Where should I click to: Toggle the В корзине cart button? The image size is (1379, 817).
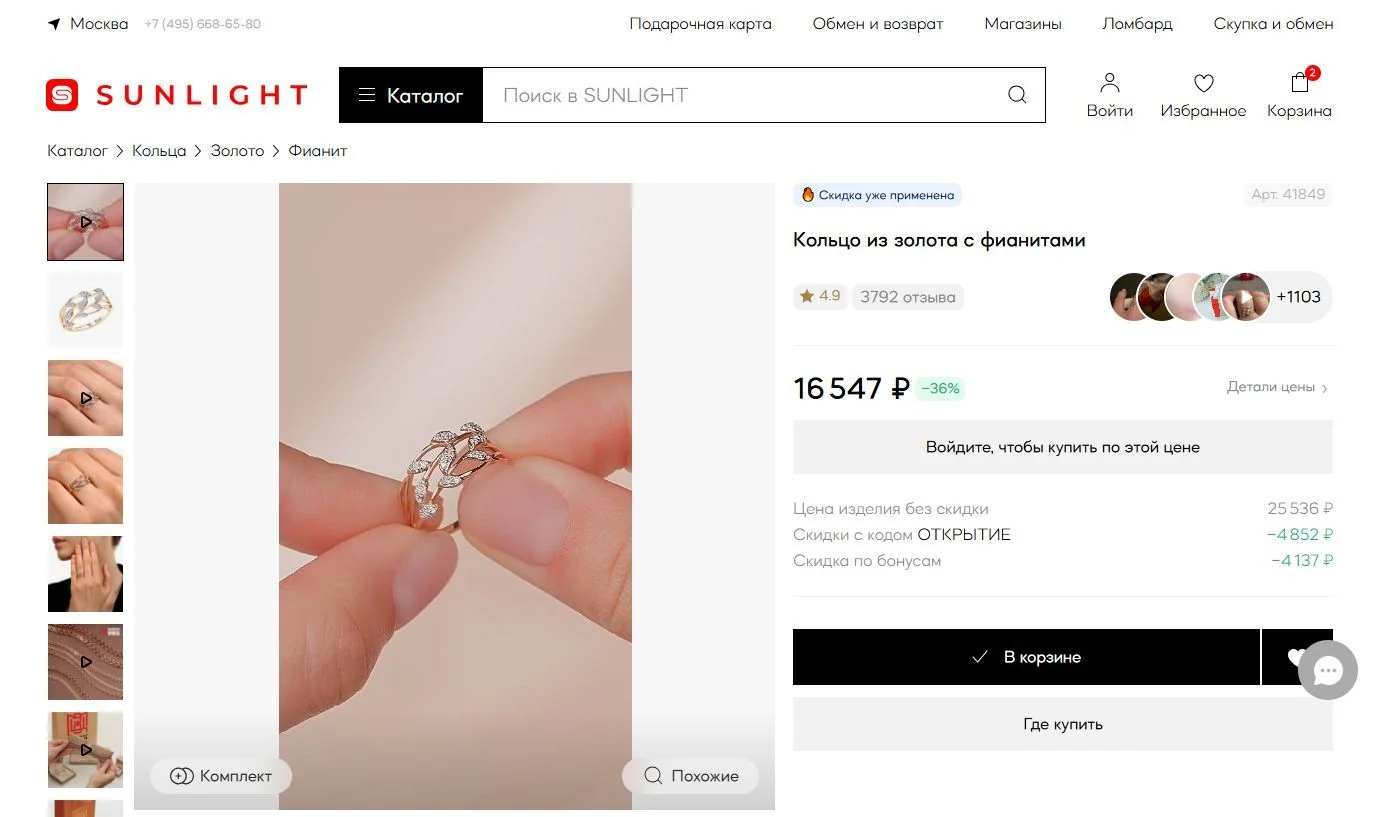pyautogui.click(x=1026, y=657)
